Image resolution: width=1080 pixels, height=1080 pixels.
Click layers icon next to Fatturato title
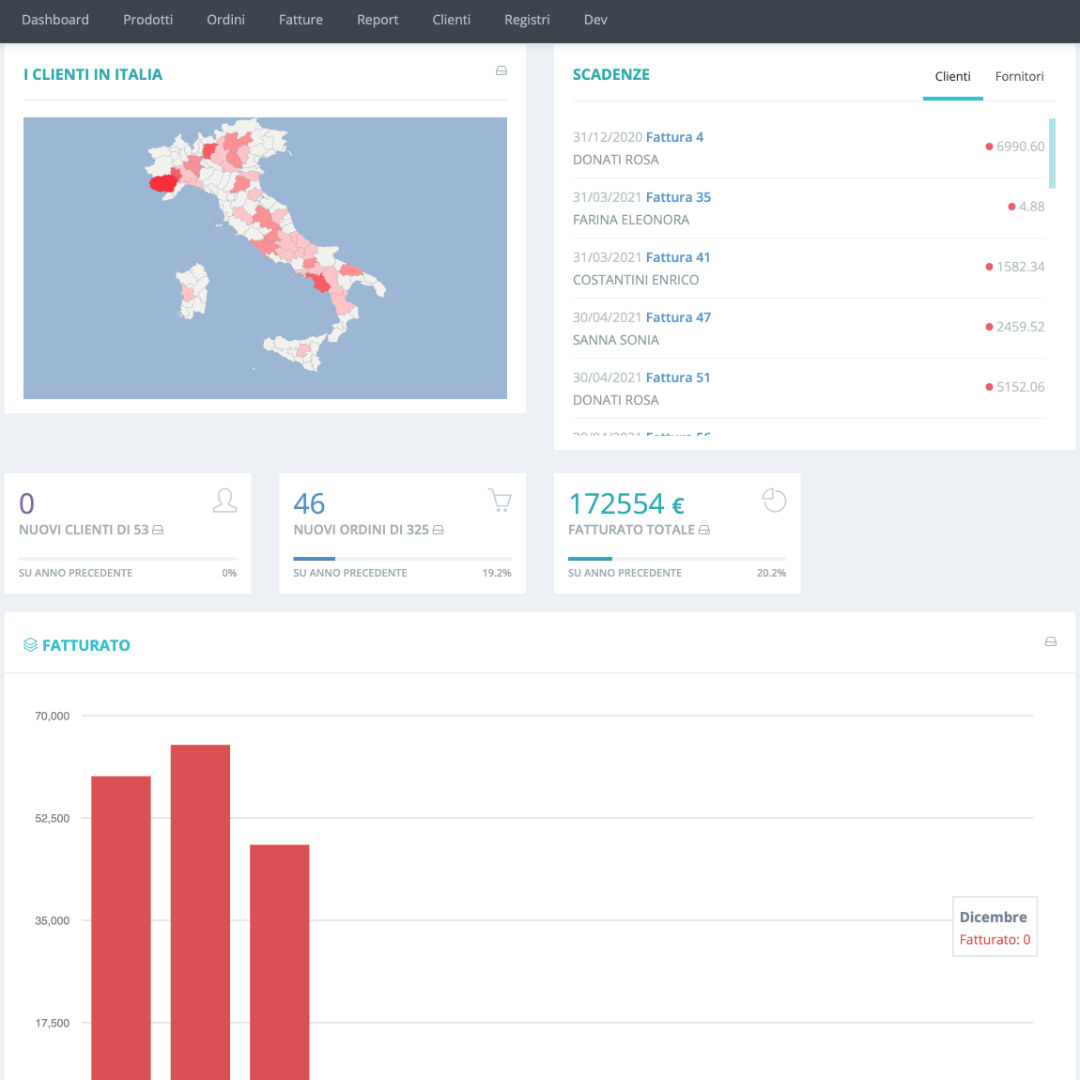(x=30, y=645)
